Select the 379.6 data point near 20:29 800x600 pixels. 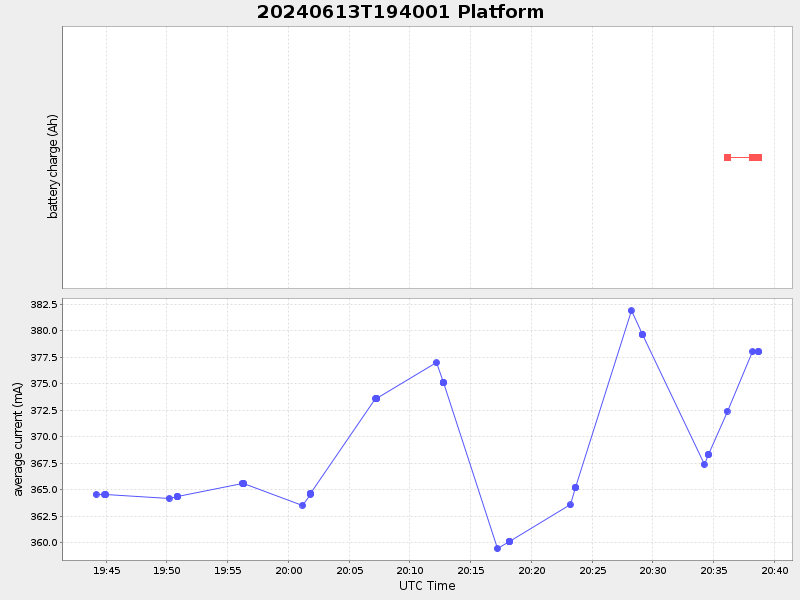coord(642,335)
